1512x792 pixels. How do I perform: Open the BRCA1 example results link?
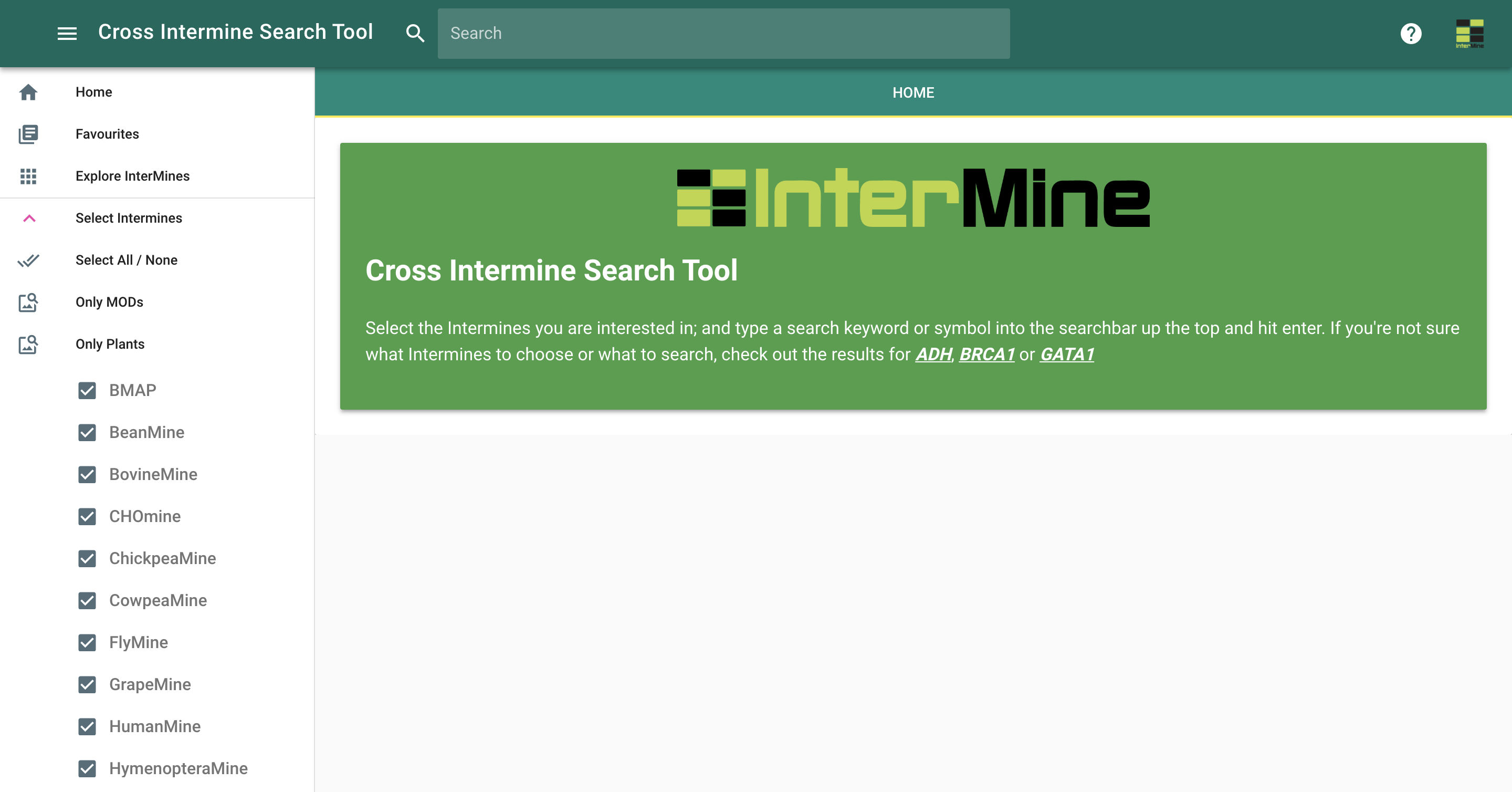coord(986,354)
